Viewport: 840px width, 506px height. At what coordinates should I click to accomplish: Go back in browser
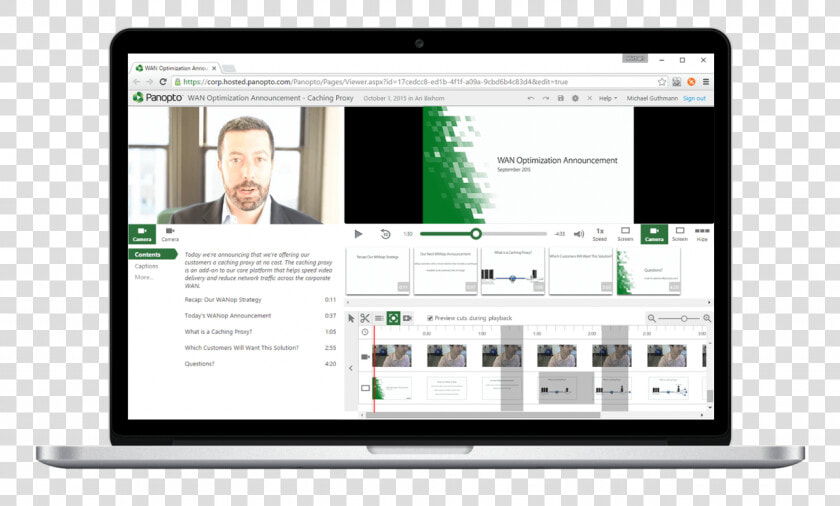tap(137, 82)
